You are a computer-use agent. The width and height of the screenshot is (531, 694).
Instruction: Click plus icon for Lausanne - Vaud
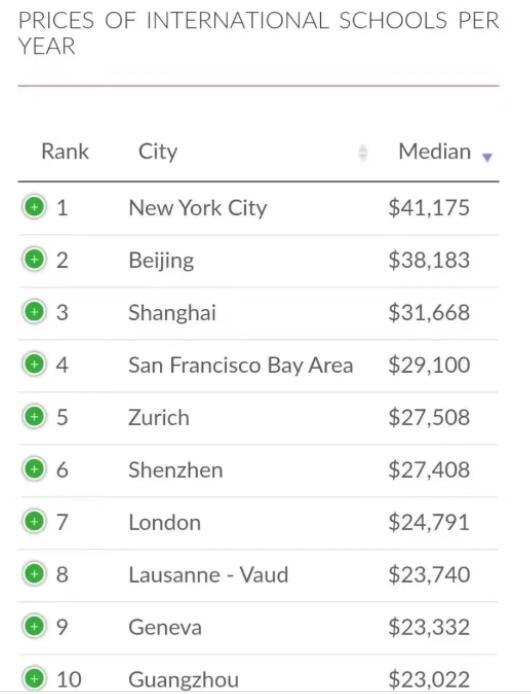(x=34, y=574)
